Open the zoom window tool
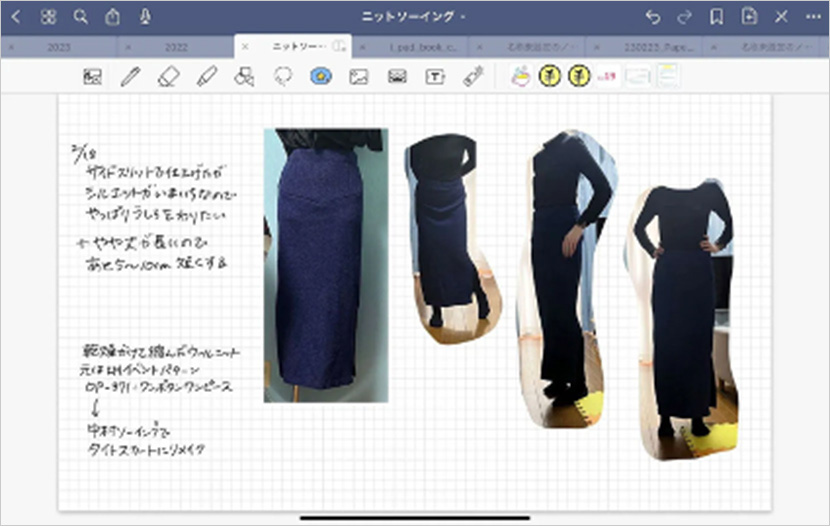 (x=92, y=77)
